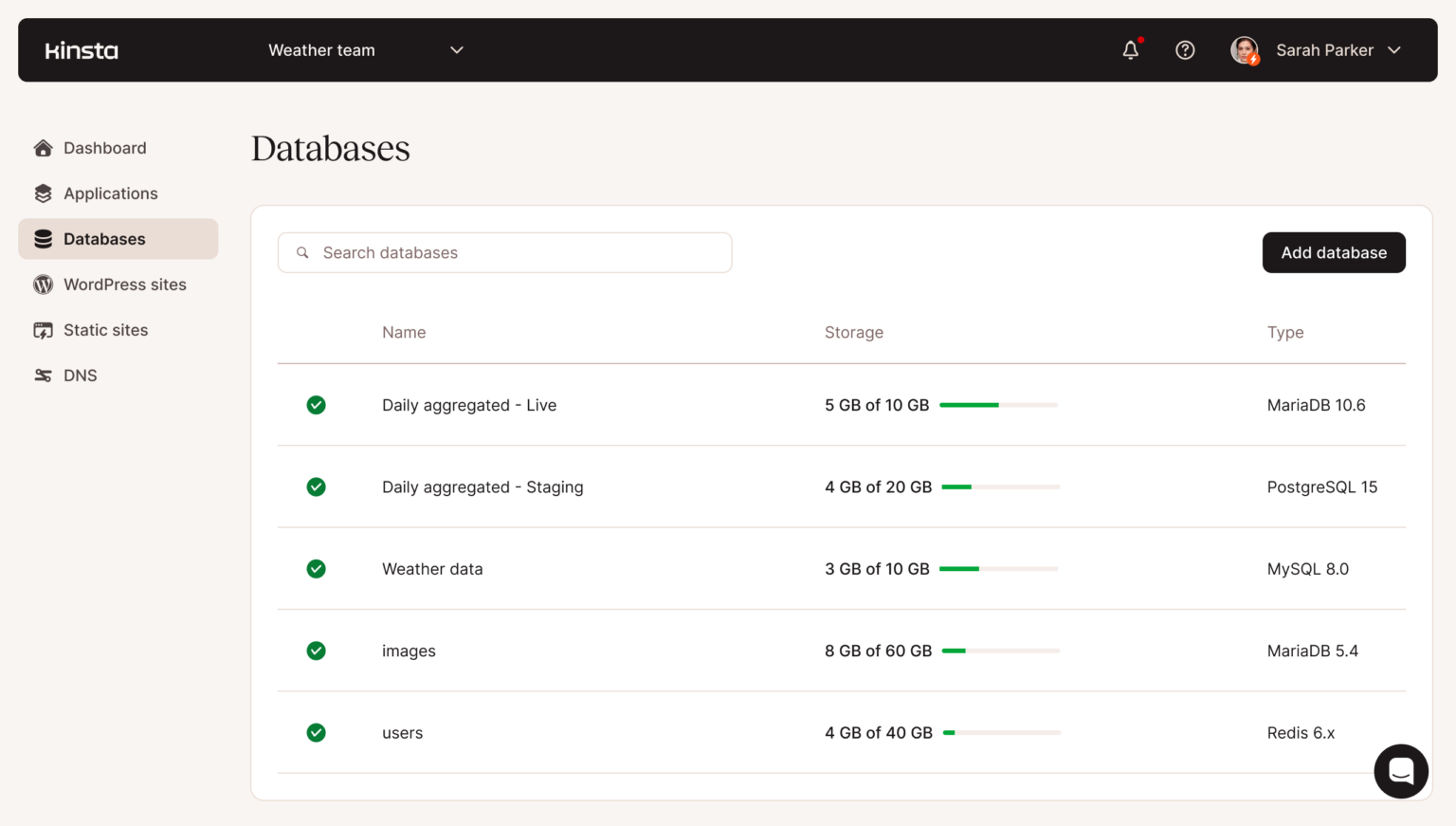Open the Dashboard home icon
The image size is (1456, 826).
point(44,148)
